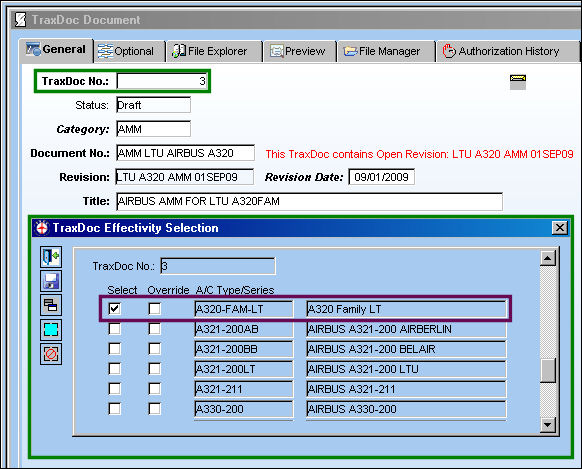Screen dimensions: 582x469
Task: Close the TraxDoc Effectivity Selection window
Action: pos(560,227)
